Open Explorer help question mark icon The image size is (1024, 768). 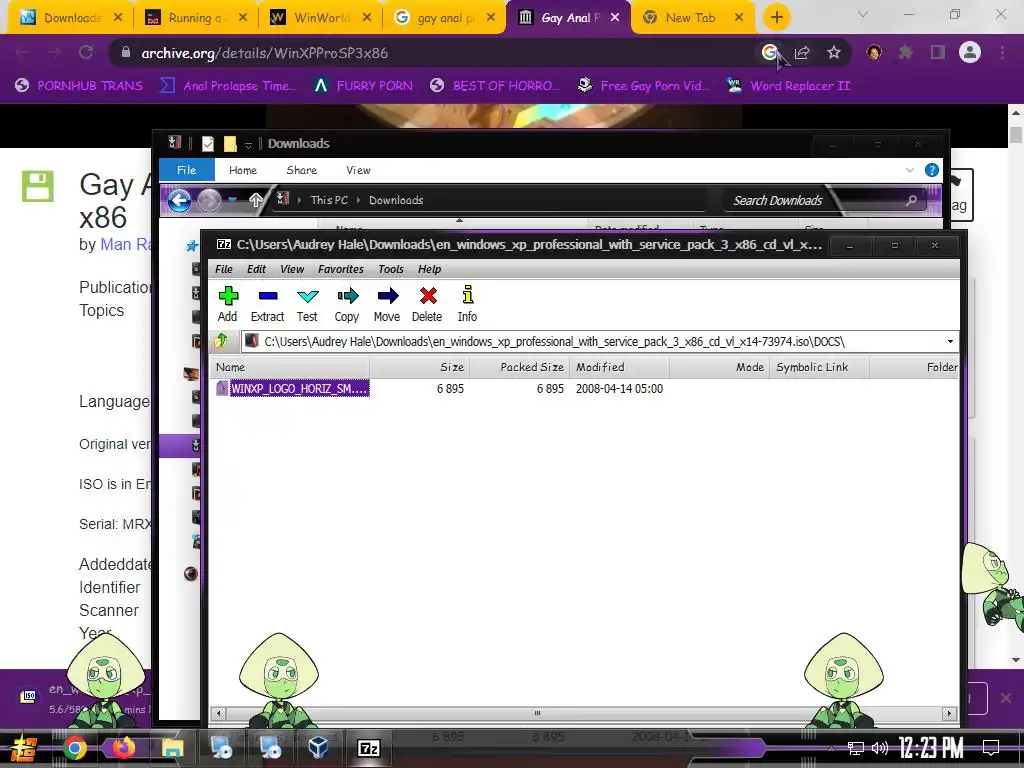[x=932, y=170]
